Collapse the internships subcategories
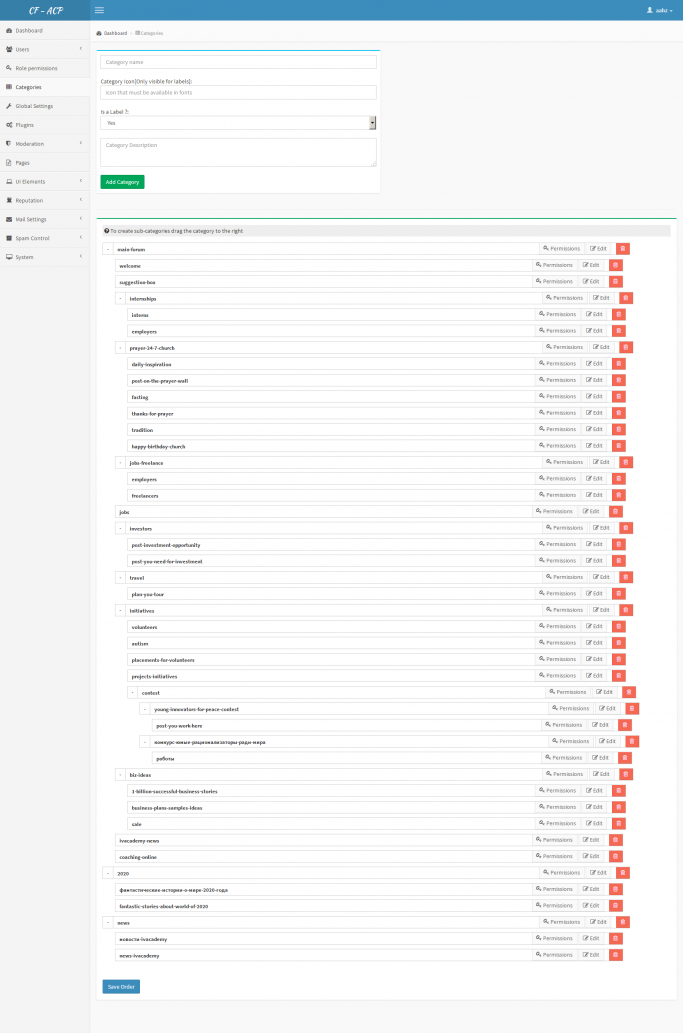This screenshot has width=683, height=1033. click(120, 298)
